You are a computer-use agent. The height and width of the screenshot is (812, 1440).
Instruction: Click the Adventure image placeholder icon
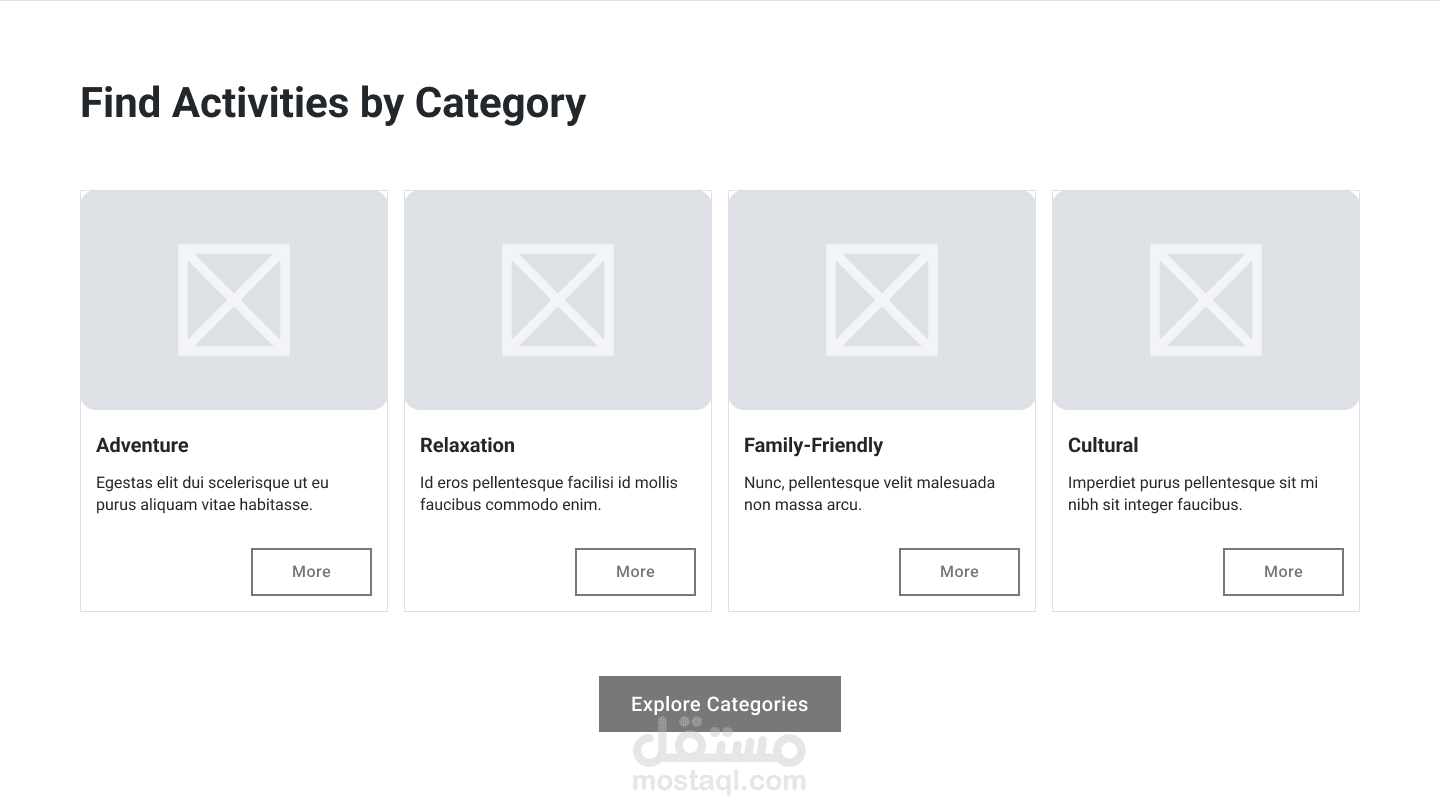[x=234, y=300]
